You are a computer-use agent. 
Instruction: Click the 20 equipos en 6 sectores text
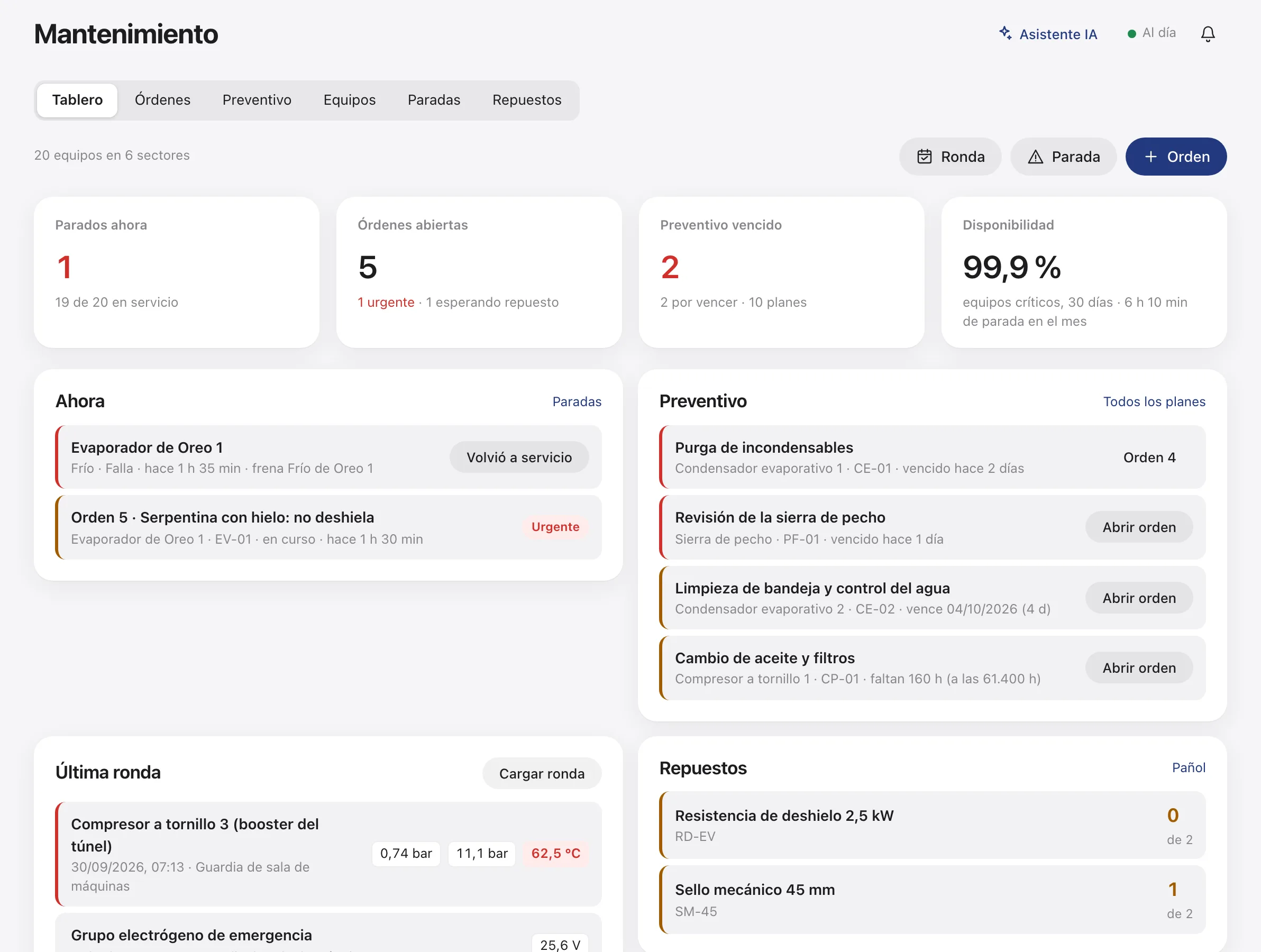point(112,155)
